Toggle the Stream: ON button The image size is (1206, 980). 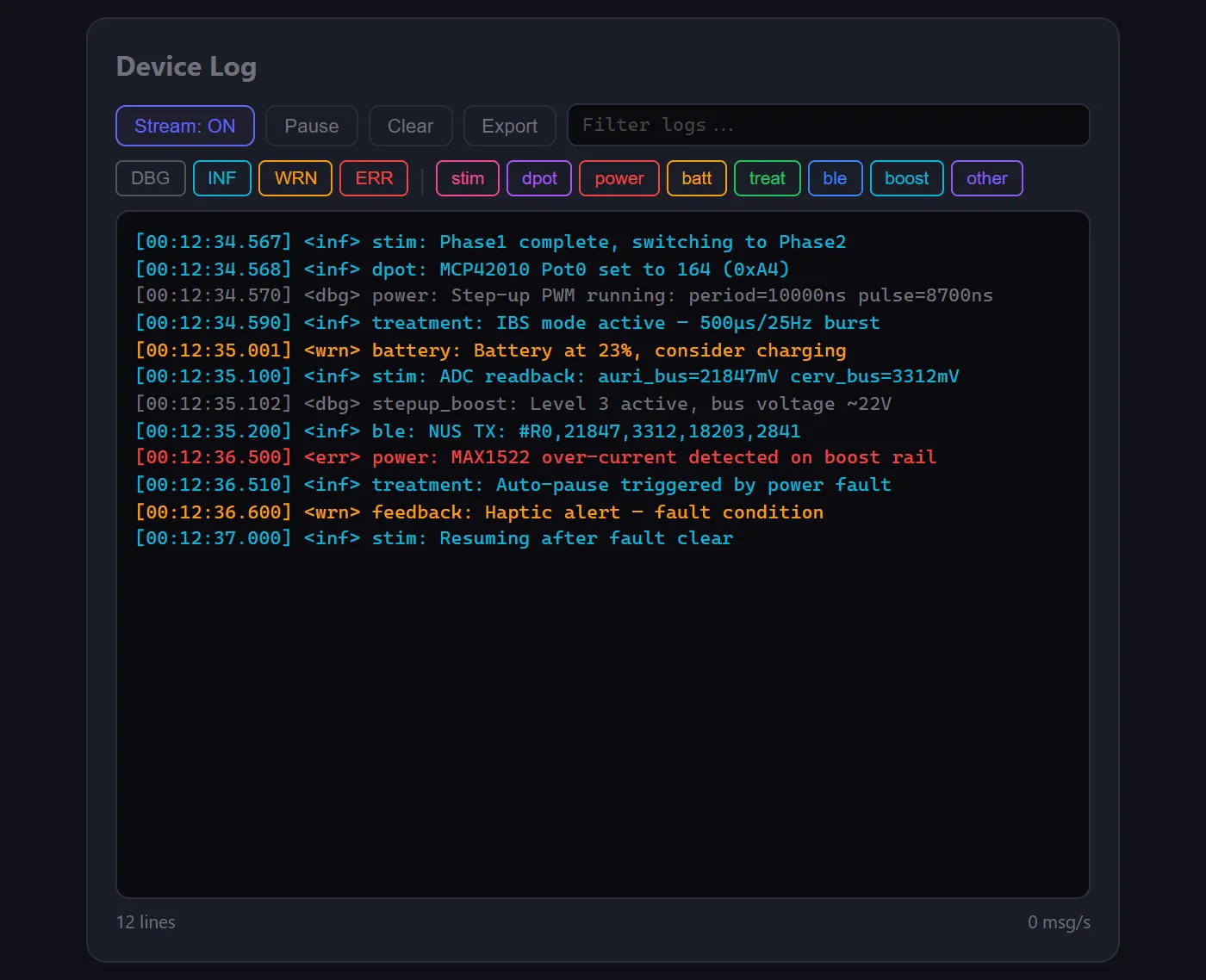tap(184, 126)
